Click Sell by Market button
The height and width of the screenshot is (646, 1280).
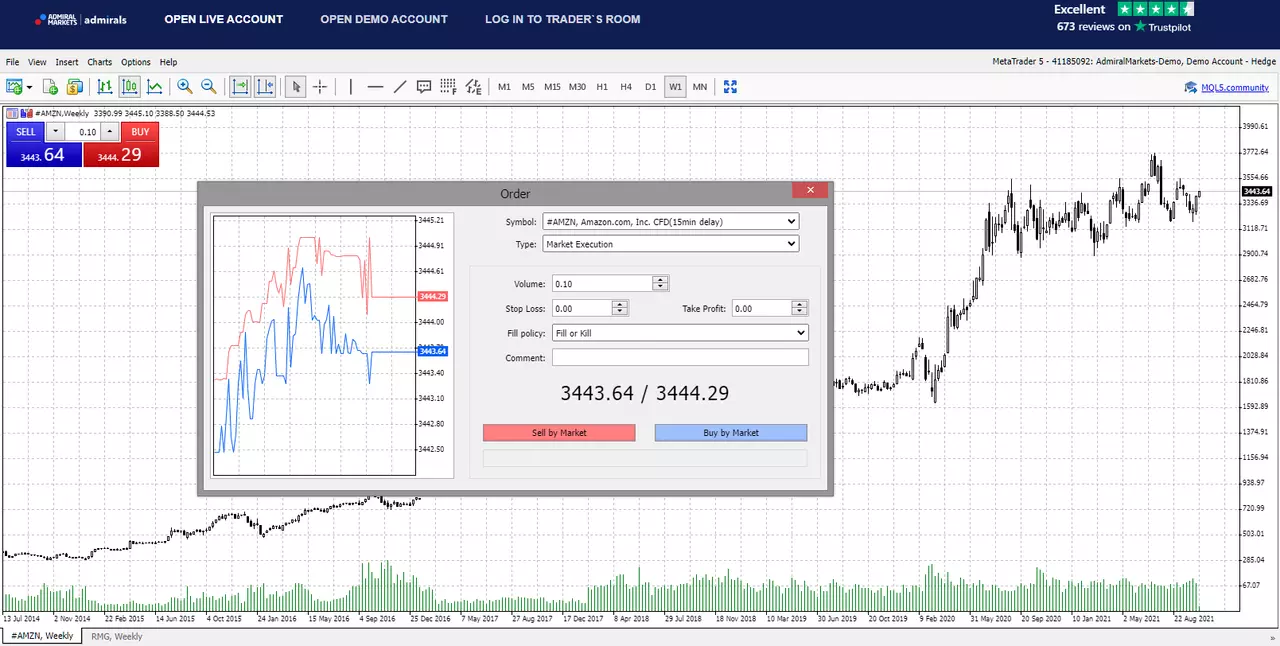pyautogui.click(x=559, y=433)
